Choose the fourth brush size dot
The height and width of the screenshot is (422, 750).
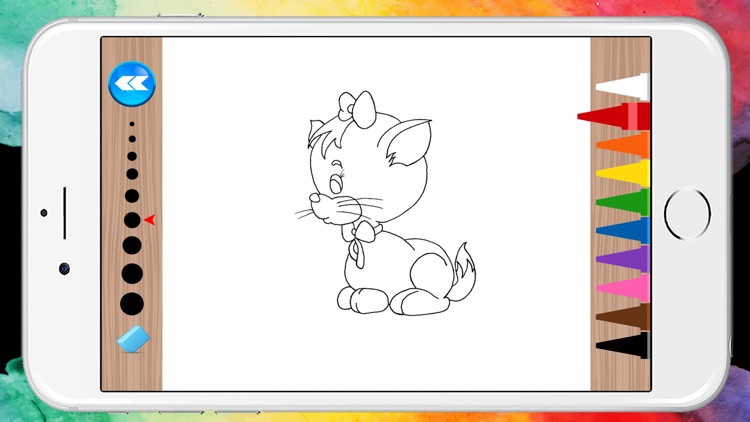click(x=132, y=174)
